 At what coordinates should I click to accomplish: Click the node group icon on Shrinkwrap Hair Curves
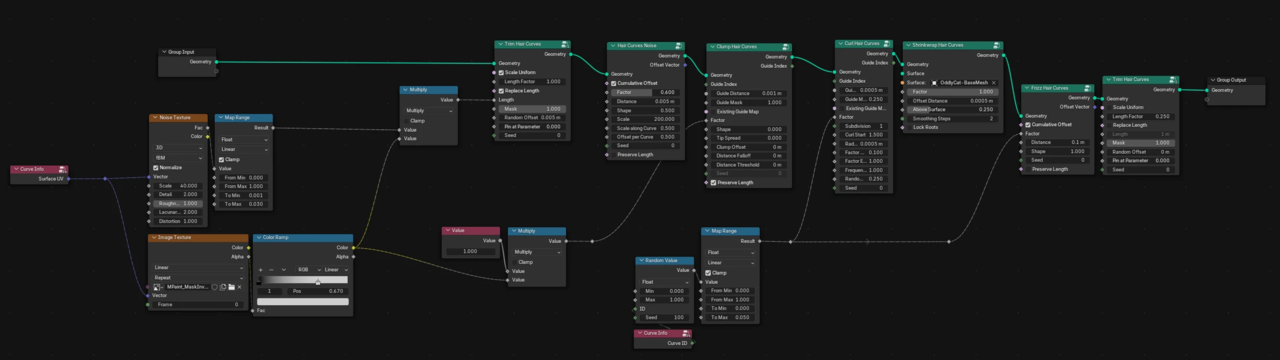click(x=997, y=45)
